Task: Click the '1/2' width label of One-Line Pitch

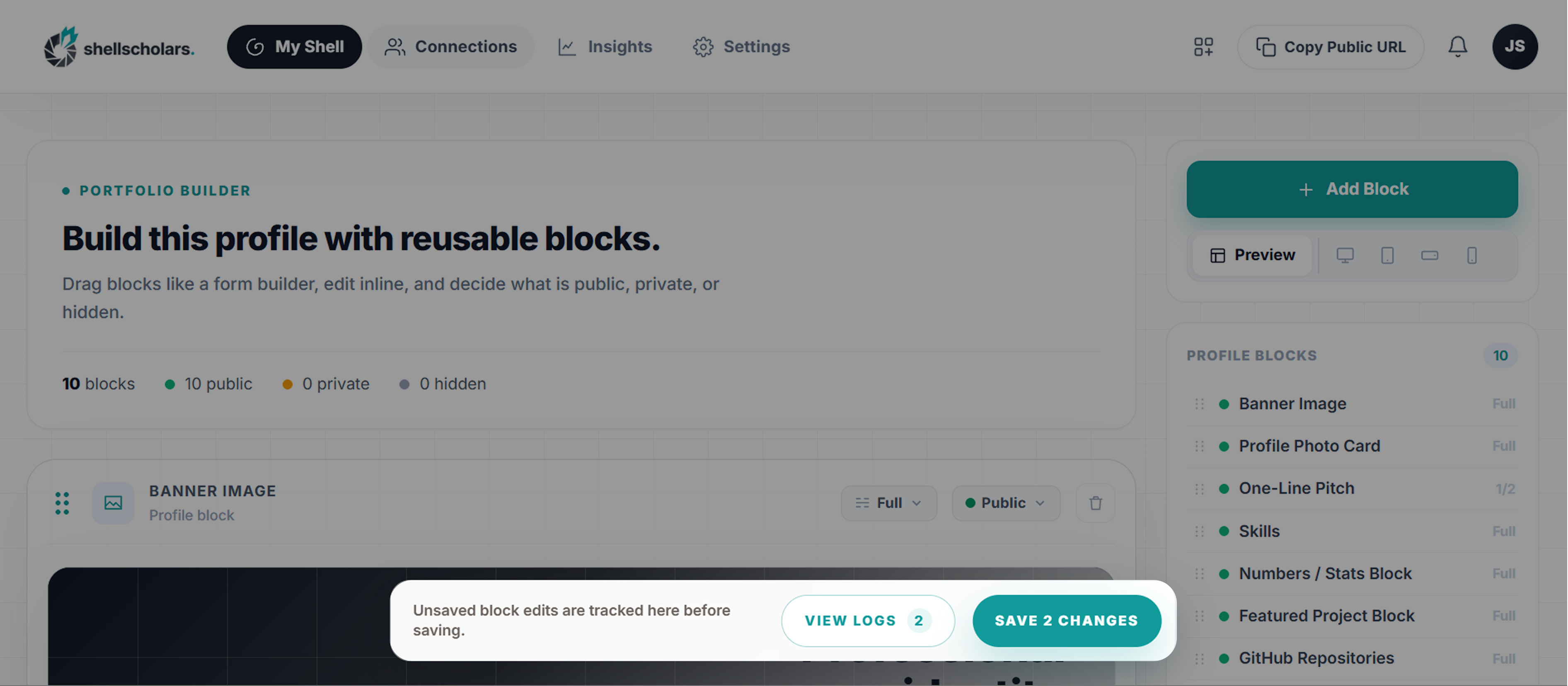Action: pos(1505,489)
